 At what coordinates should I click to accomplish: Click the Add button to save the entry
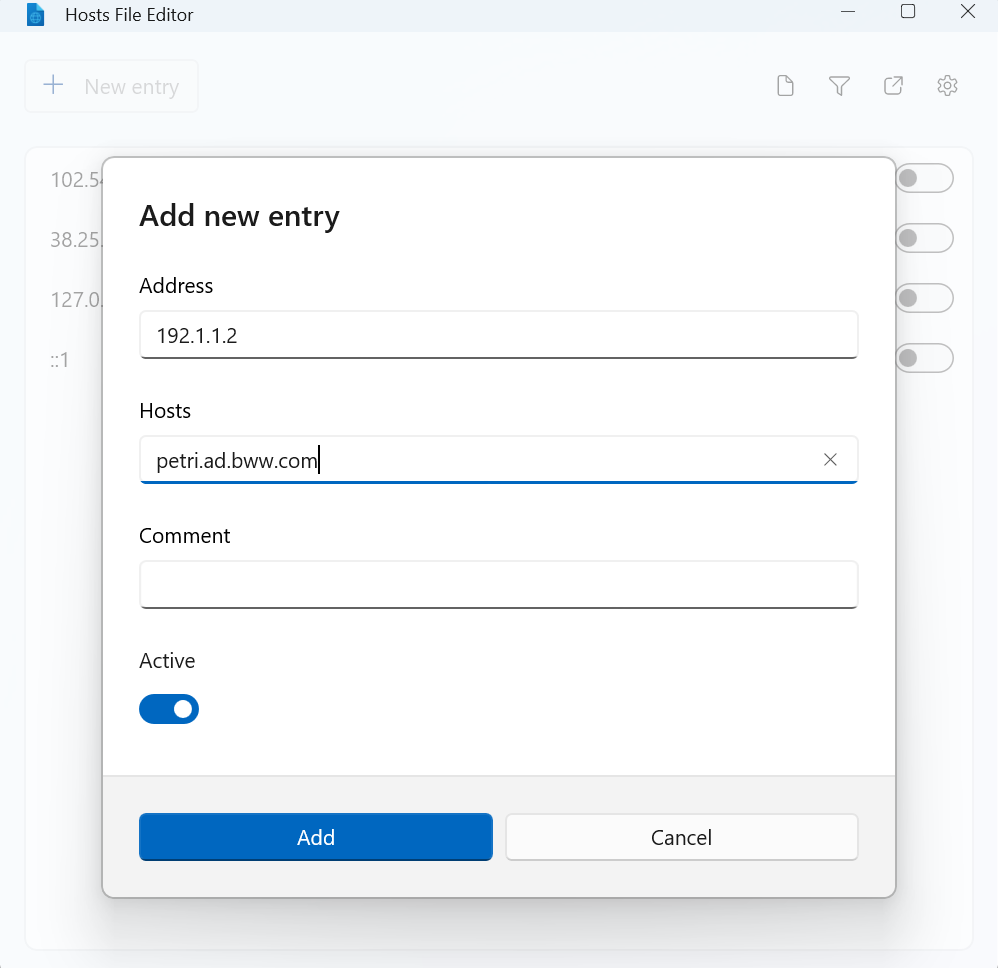(x=315, y=837)
